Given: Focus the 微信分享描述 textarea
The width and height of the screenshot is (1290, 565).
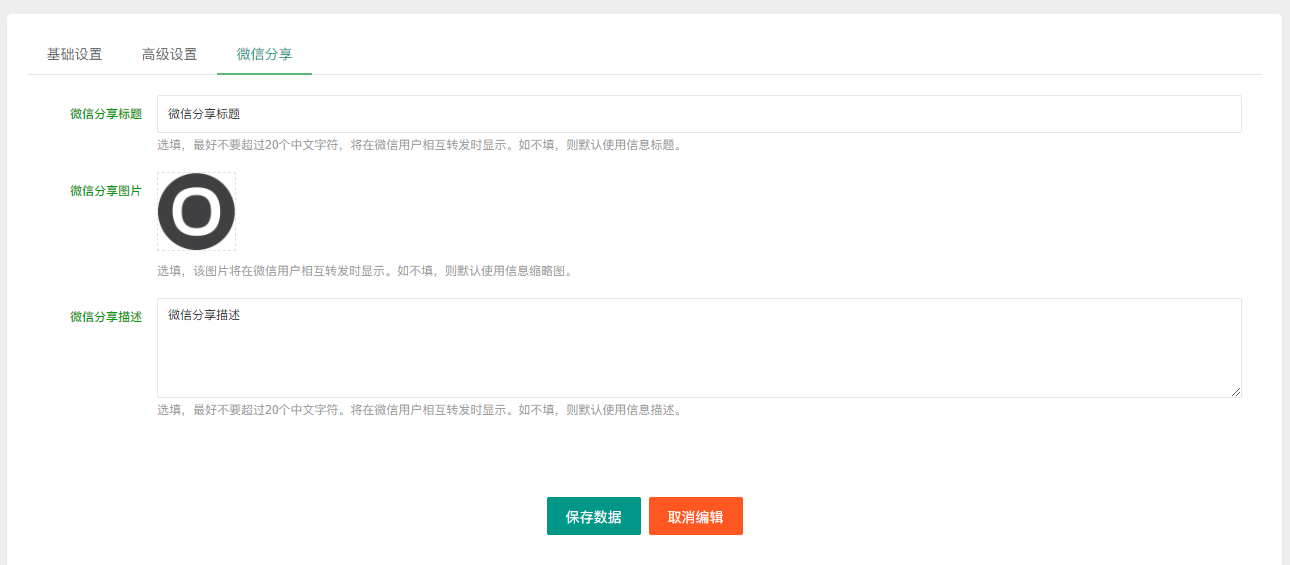Looking at the screenshot, I should coord(699,348).
